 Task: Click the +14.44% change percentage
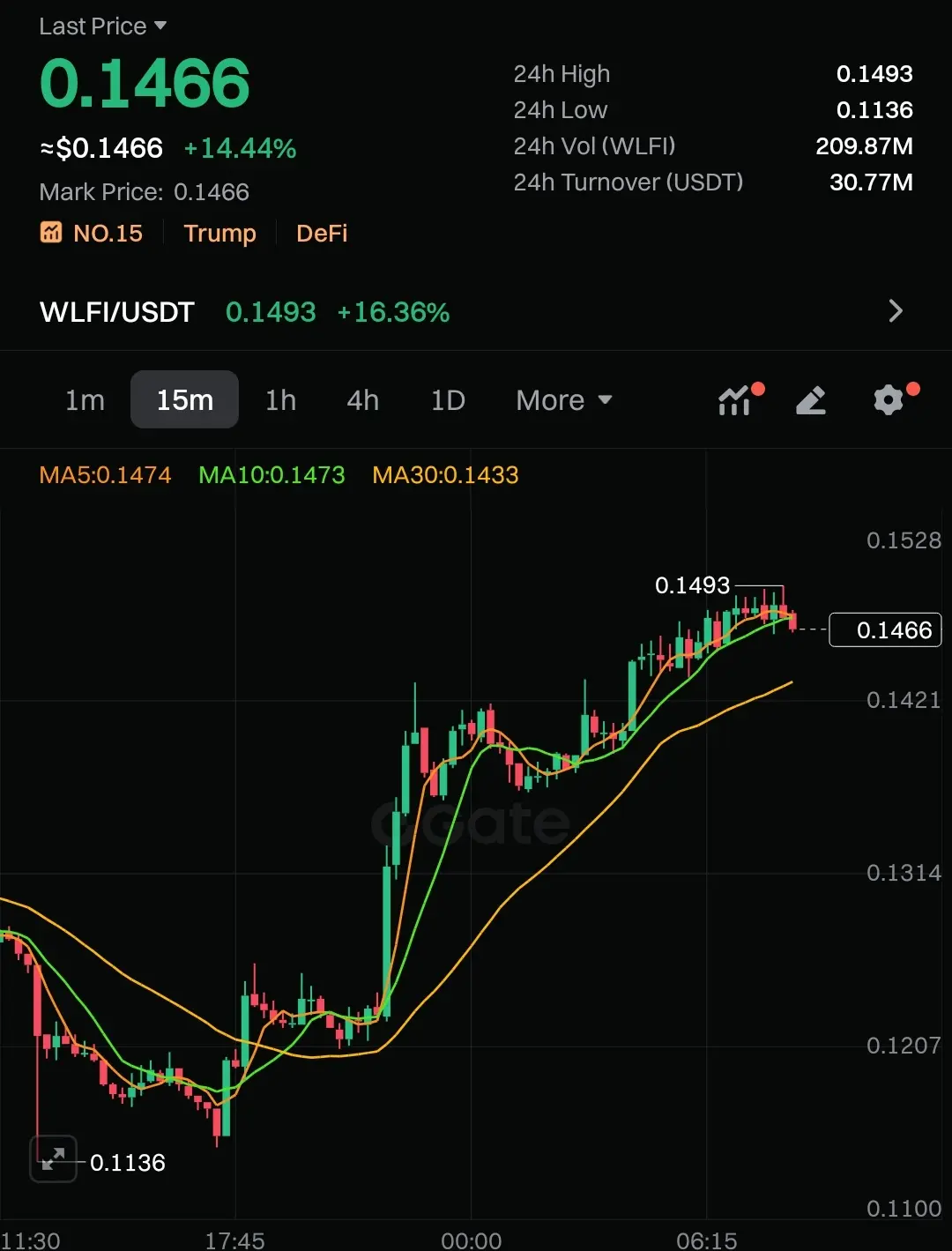point(240,148)
